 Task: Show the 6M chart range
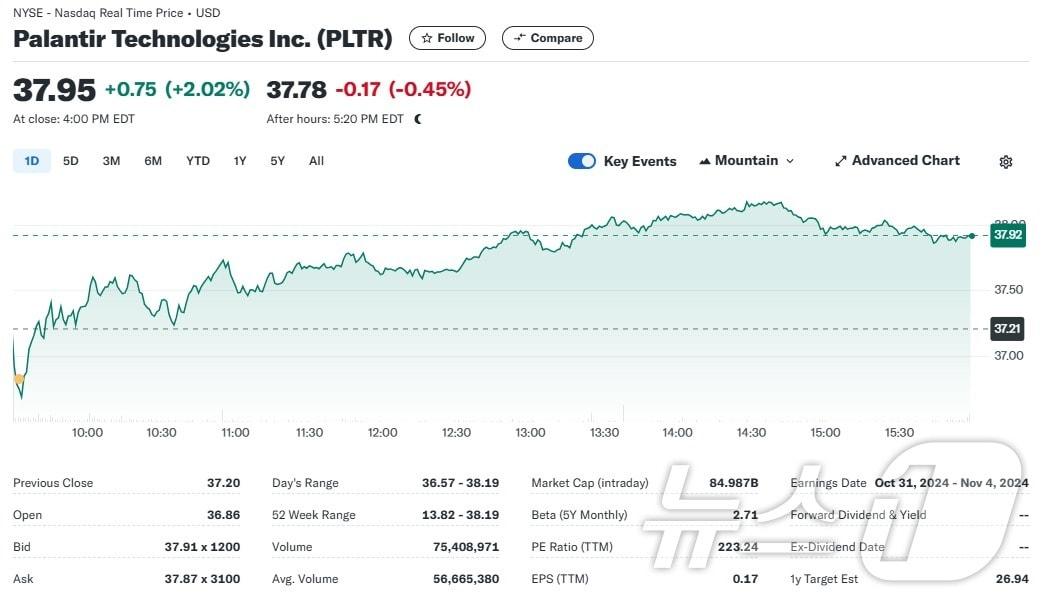tap(153, 161)
